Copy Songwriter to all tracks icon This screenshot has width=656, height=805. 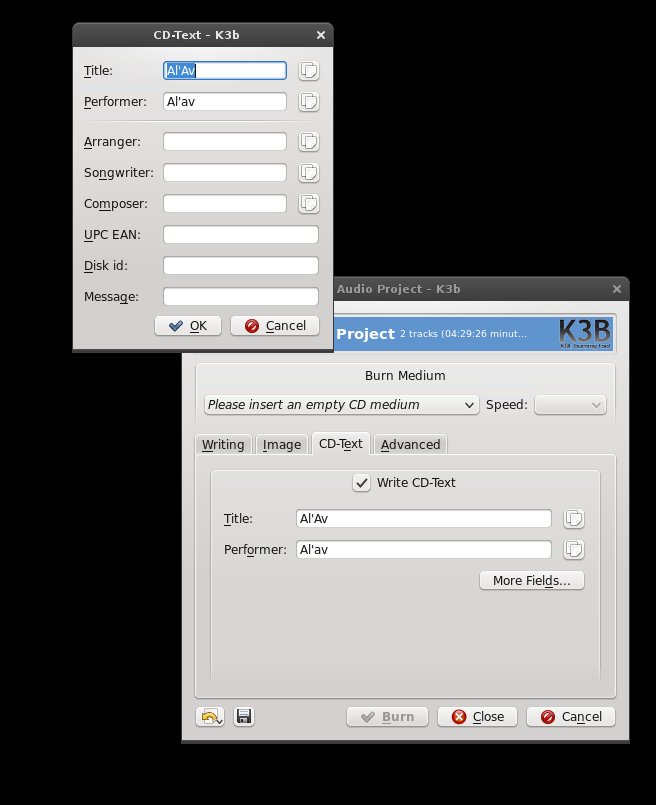[308, 172]
